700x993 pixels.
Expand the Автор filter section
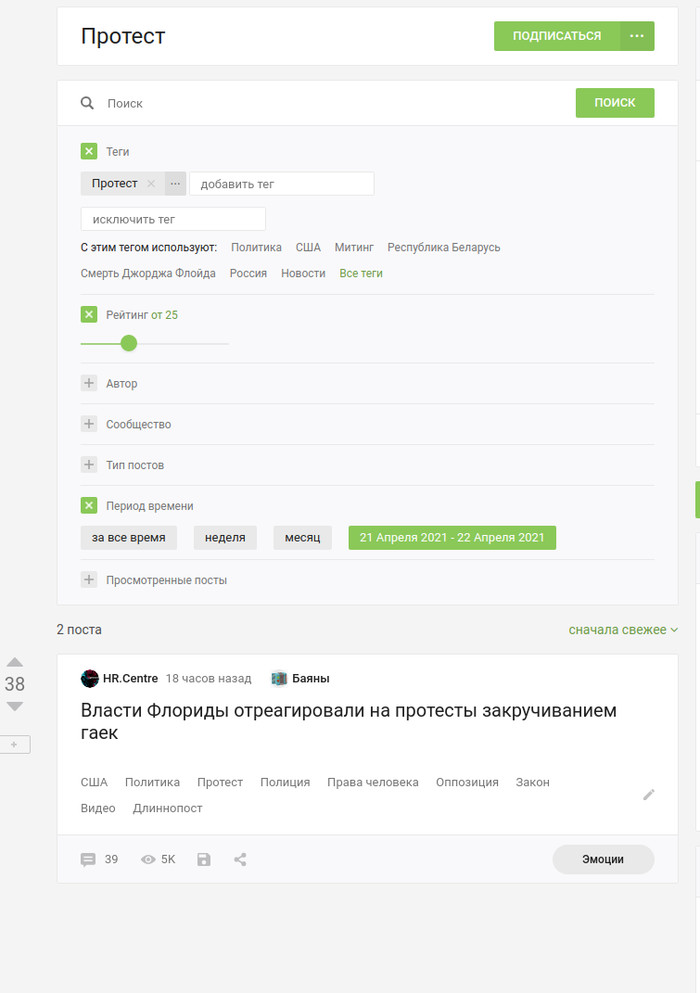pyautogui.click(x=89, y=383)
